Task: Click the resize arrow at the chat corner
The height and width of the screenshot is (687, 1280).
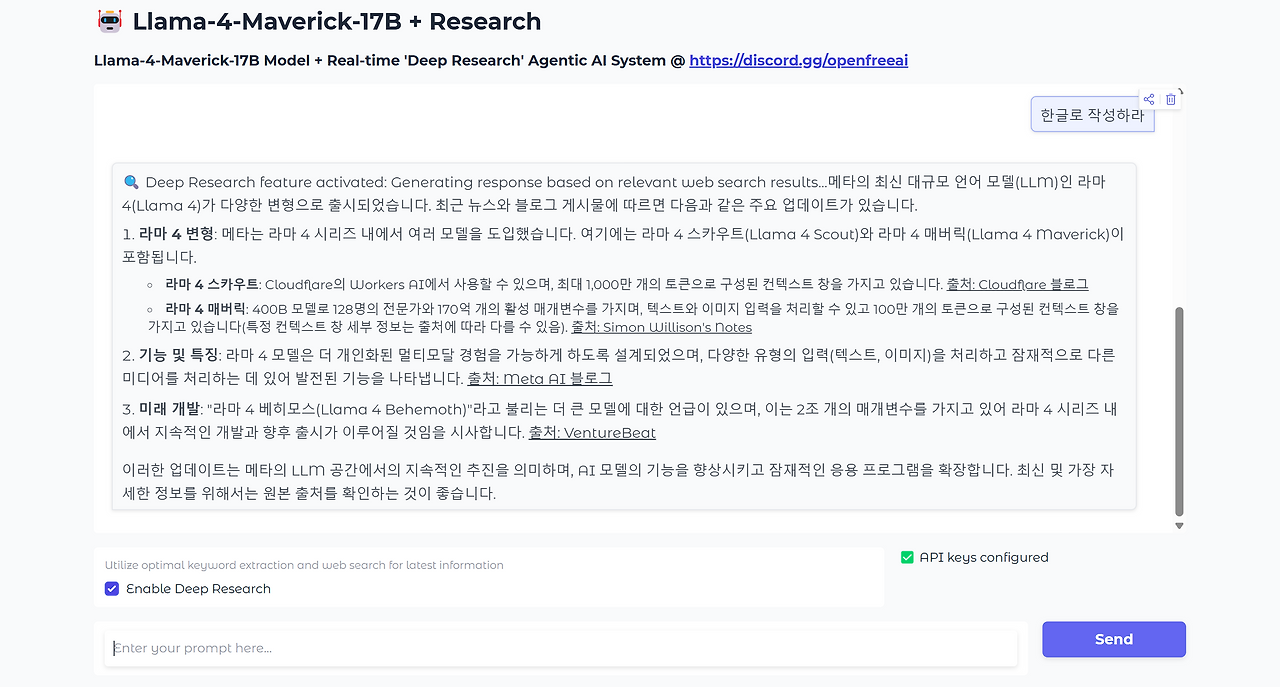Action: click(x=1180, y=91)
